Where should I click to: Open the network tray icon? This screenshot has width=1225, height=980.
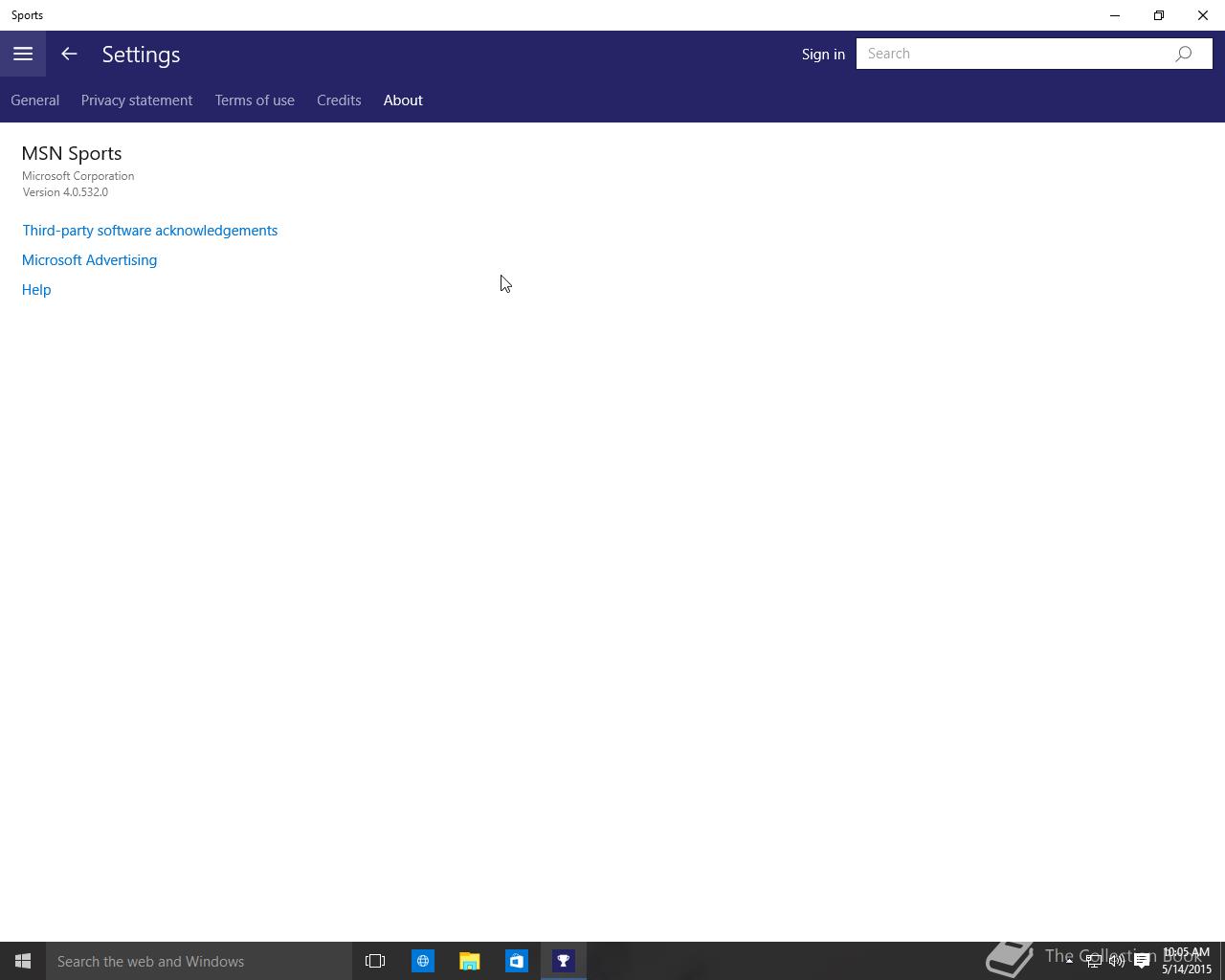(x=1093, y=961)
